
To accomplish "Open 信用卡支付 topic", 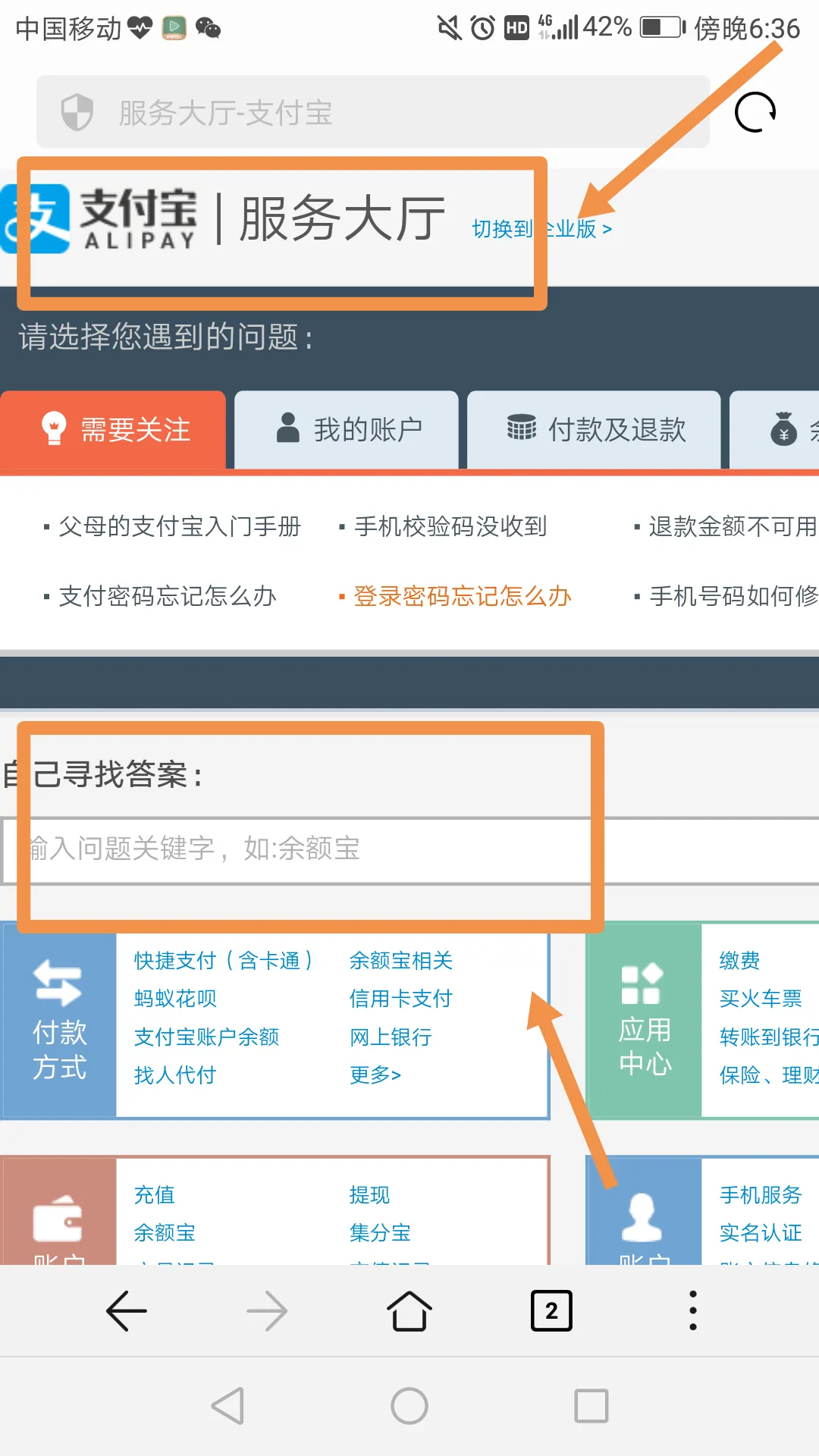I will click(400, 999).
